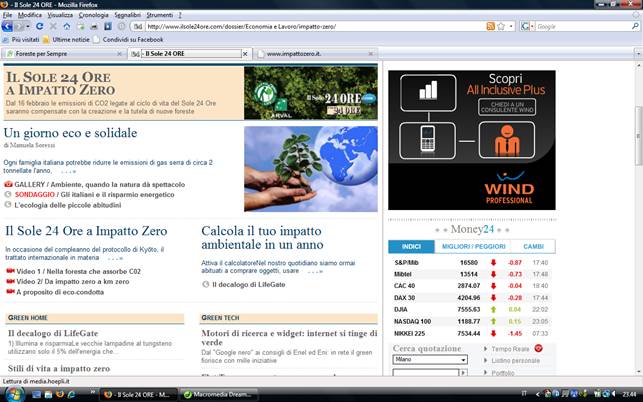Screen dimensions: 643x402
Task: Open the article Un giorno eco e solidale
Action: (70, 133)
